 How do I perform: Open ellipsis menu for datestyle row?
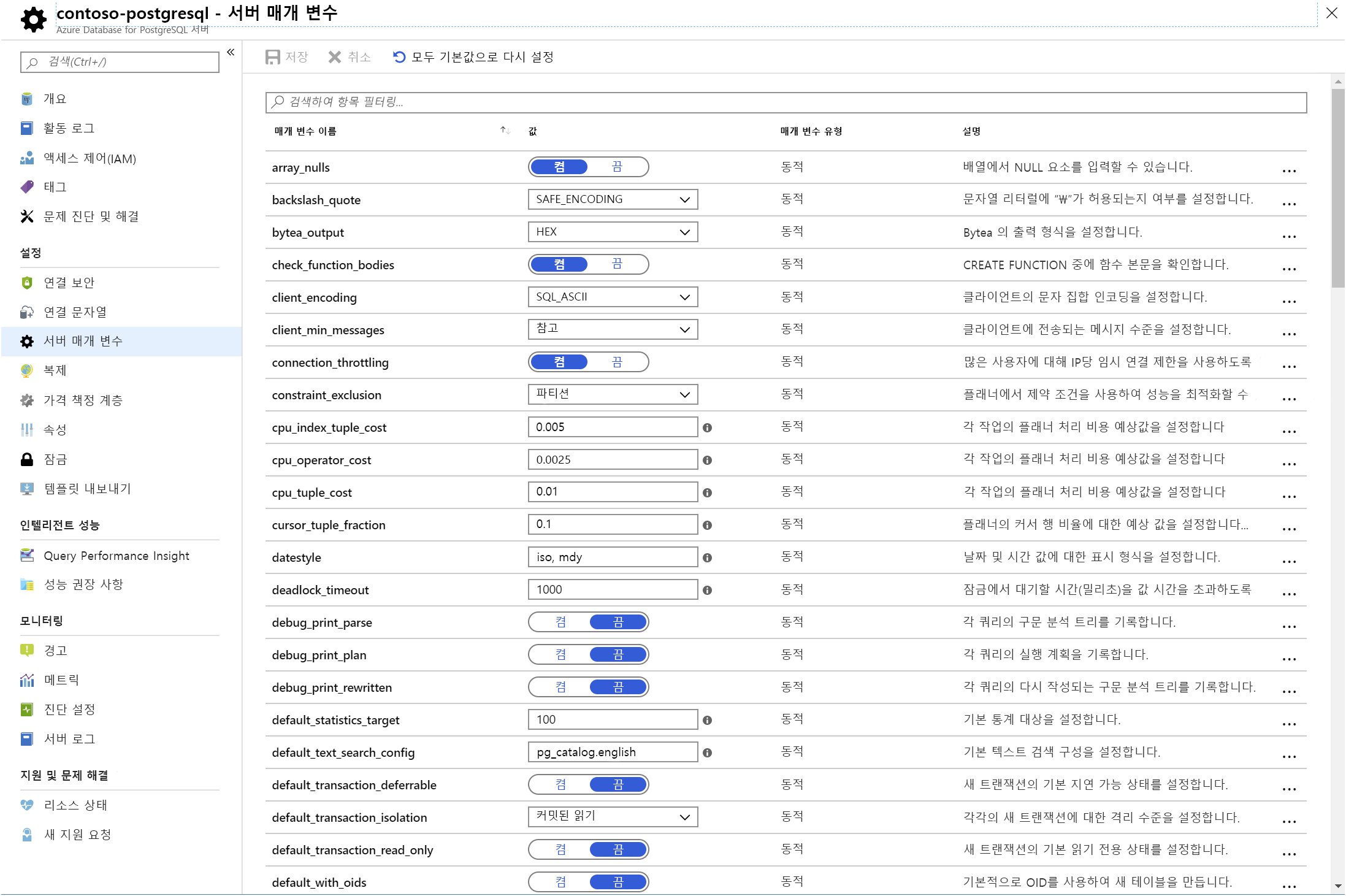(x=1288, y=562)
